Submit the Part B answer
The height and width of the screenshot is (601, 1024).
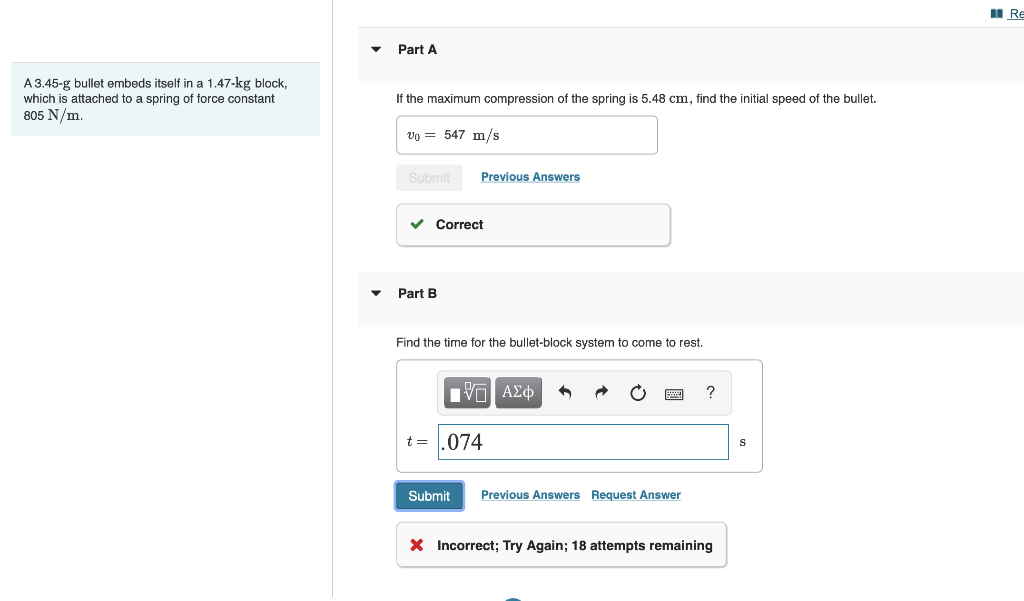(x=429, y=496)
